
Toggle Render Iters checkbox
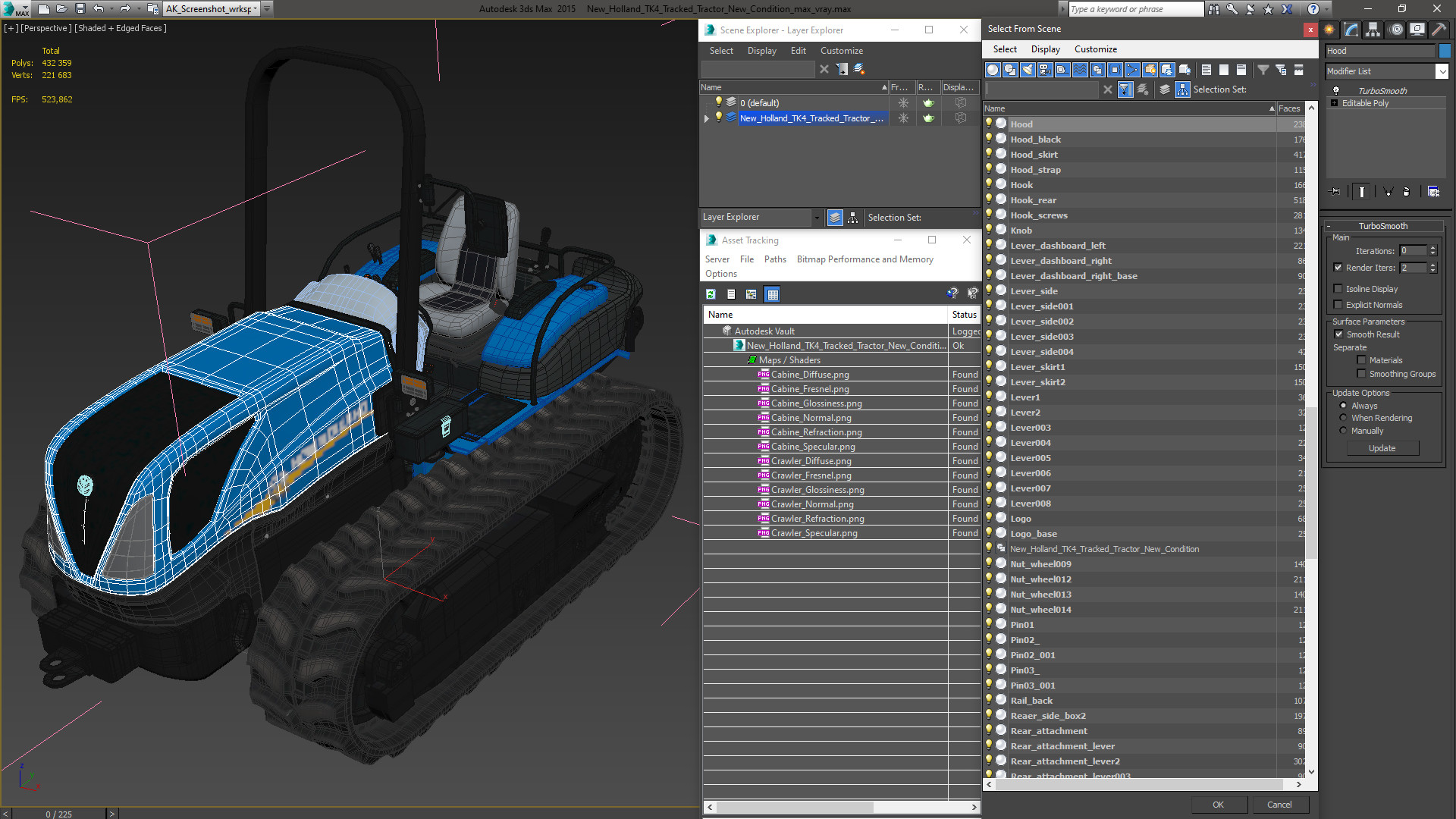click(x=1338, y=268)
